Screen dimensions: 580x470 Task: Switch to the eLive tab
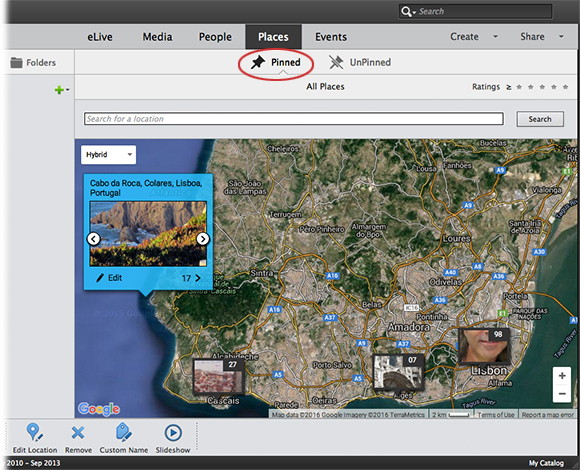100,37
